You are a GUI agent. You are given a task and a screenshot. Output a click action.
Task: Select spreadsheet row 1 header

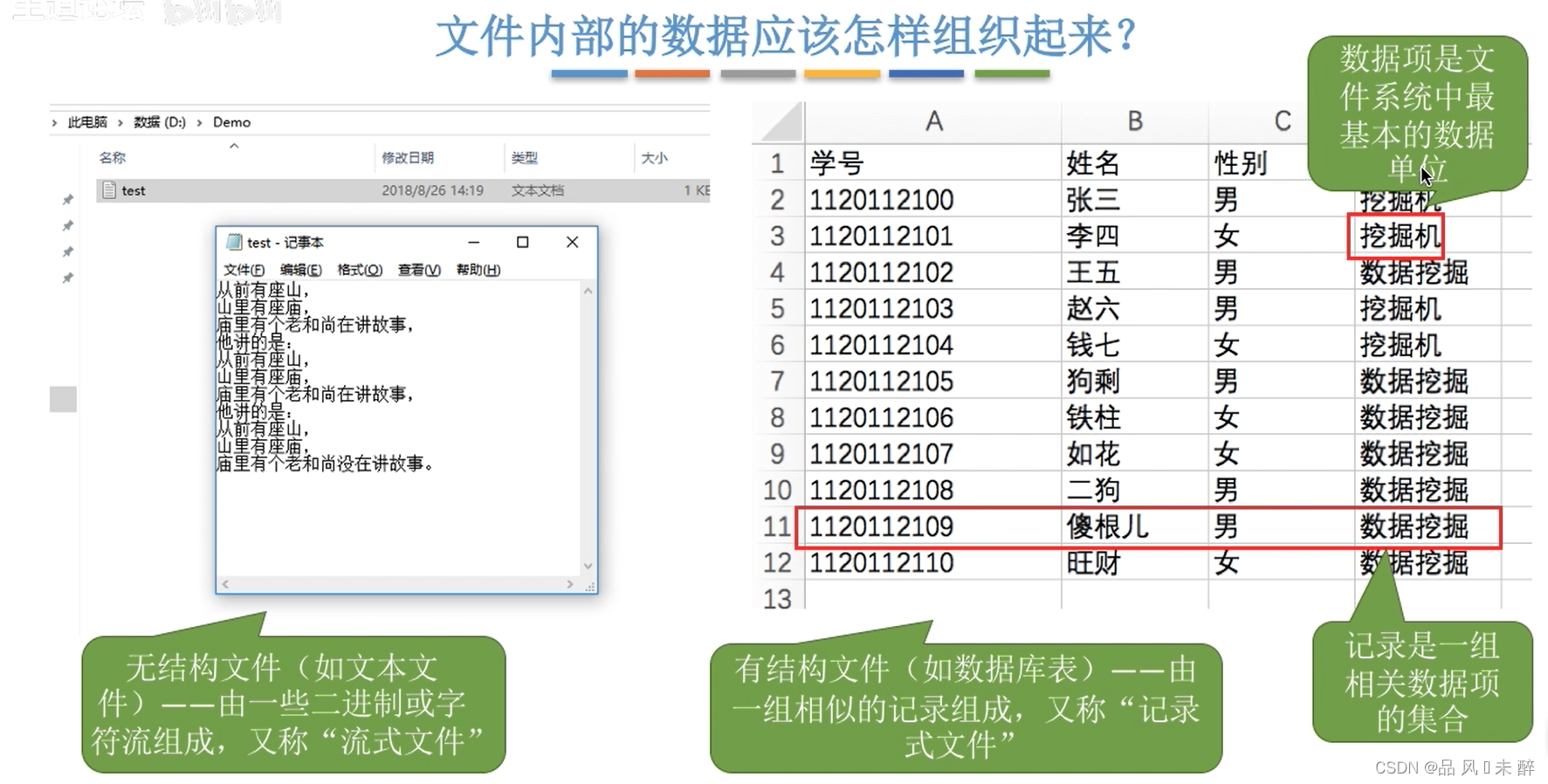(x=778, y=163)
